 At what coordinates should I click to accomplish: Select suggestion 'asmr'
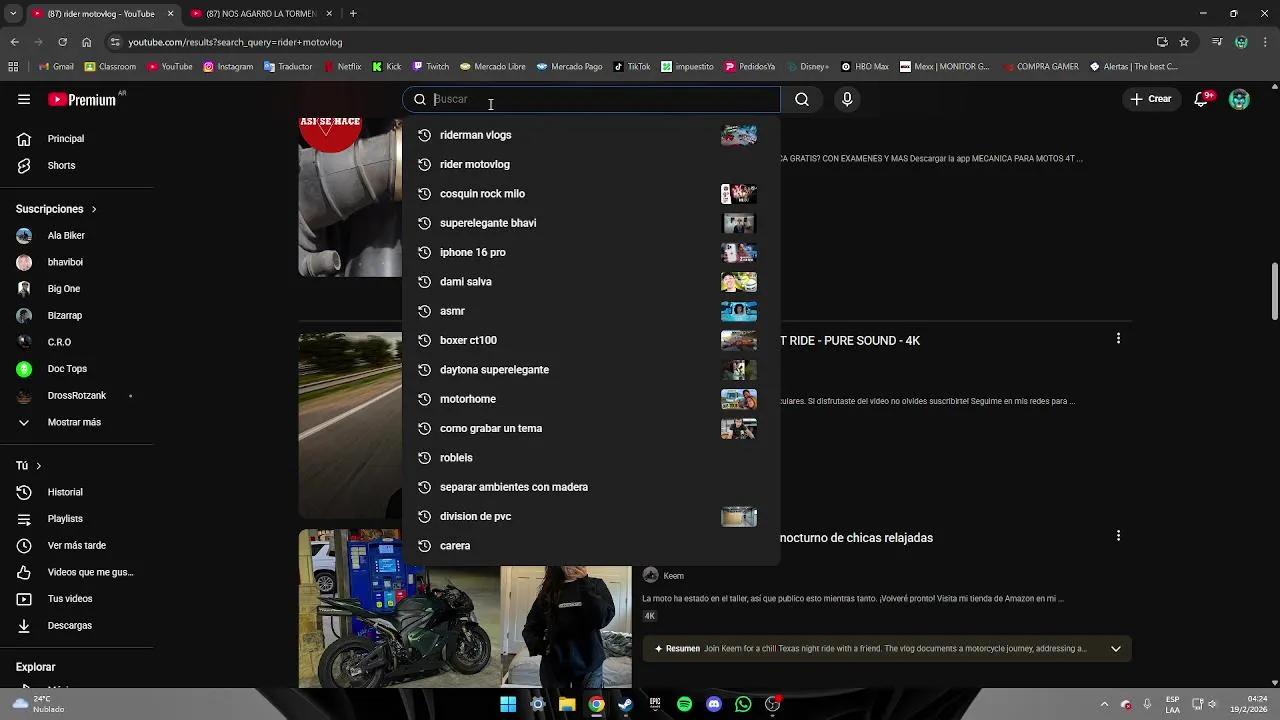tap(590, 311)
